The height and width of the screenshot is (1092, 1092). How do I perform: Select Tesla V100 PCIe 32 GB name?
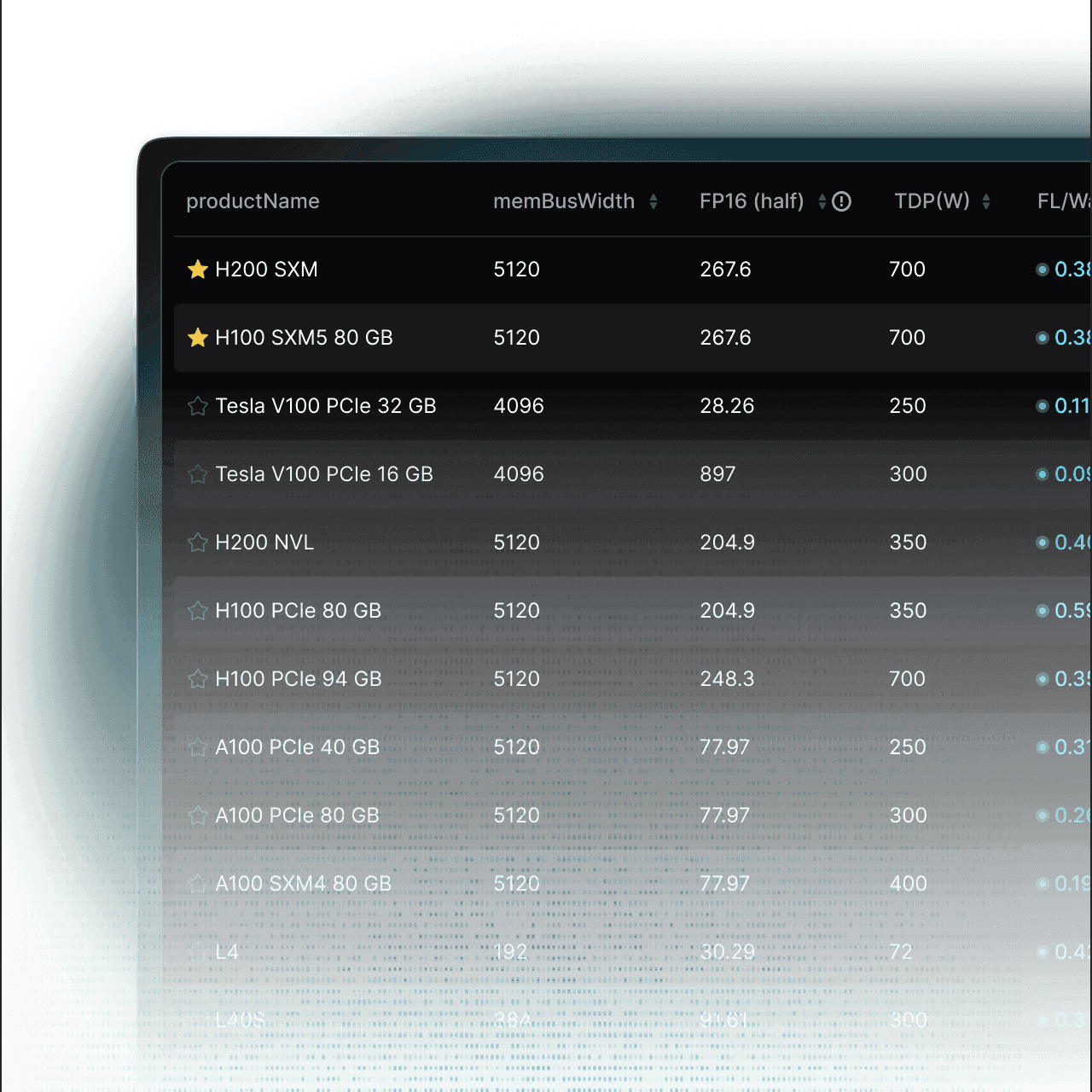pyautogui.click(x=326, y=406)
